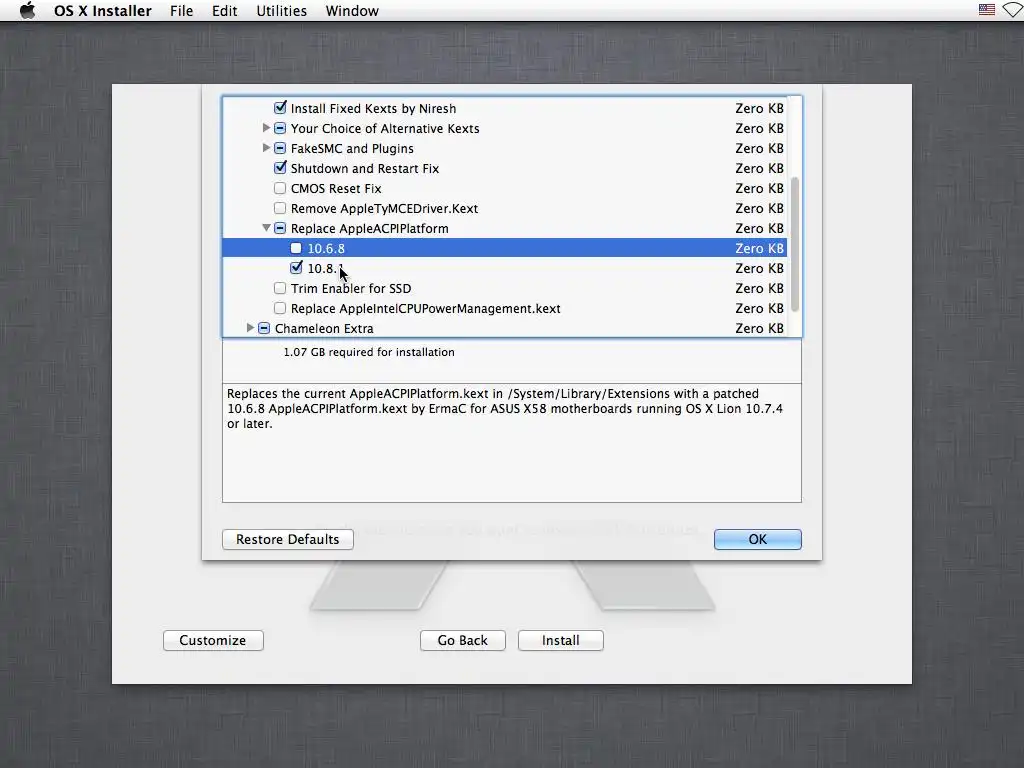Viewport: 1024px width, 768px height.
Task: Click the US flag input source icon
Action: click(x=986, y=10)
